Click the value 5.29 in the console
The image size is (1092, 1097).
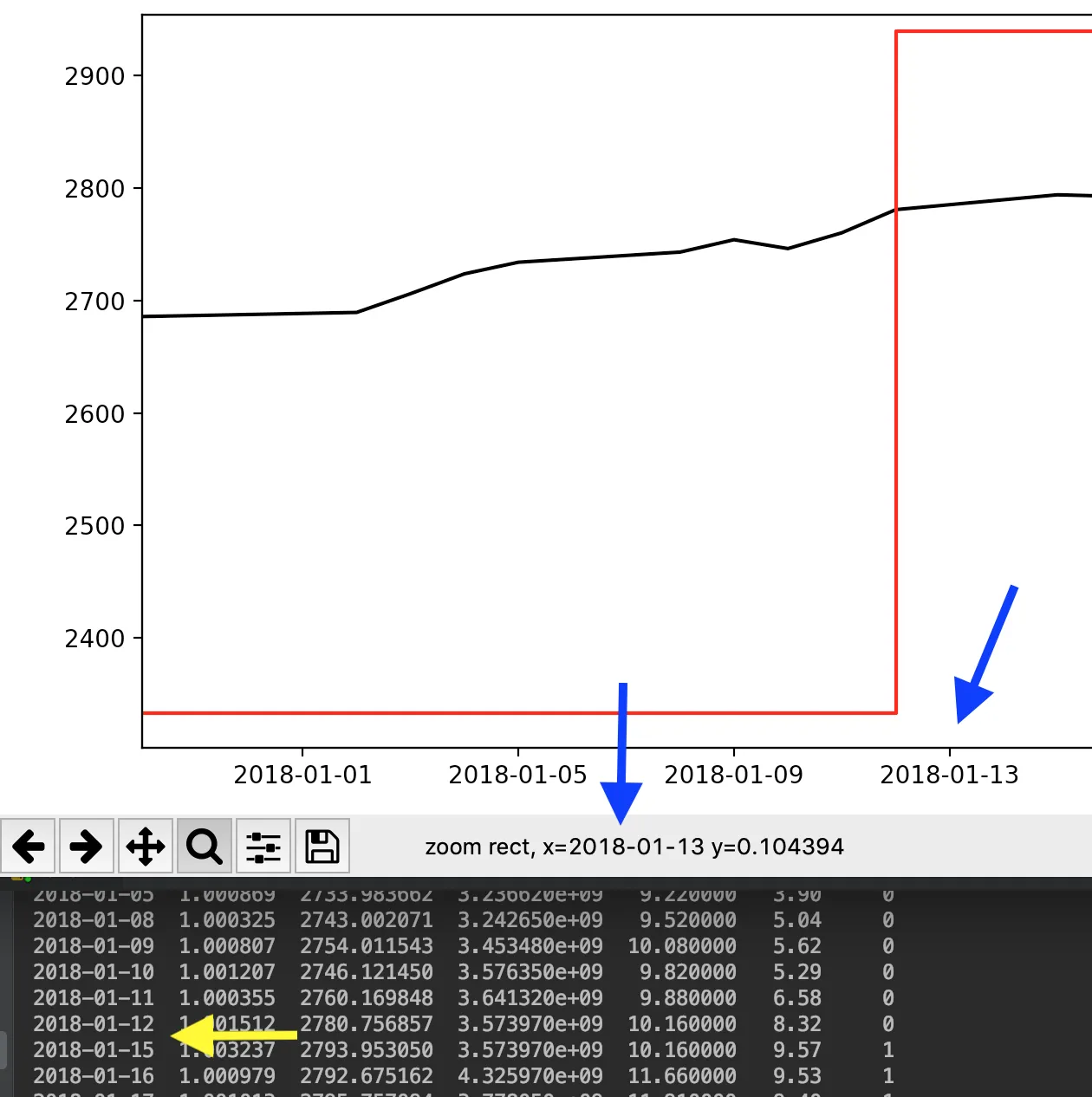click(797, 971)
